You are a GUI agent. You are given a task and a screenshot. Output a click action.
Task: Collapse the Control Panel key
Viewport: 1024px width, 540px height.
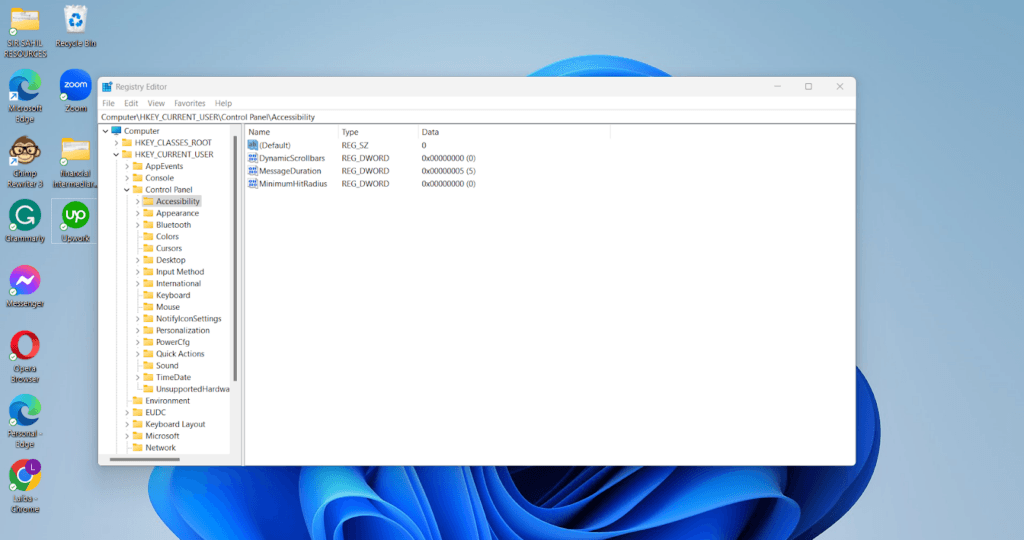[127, 189]
